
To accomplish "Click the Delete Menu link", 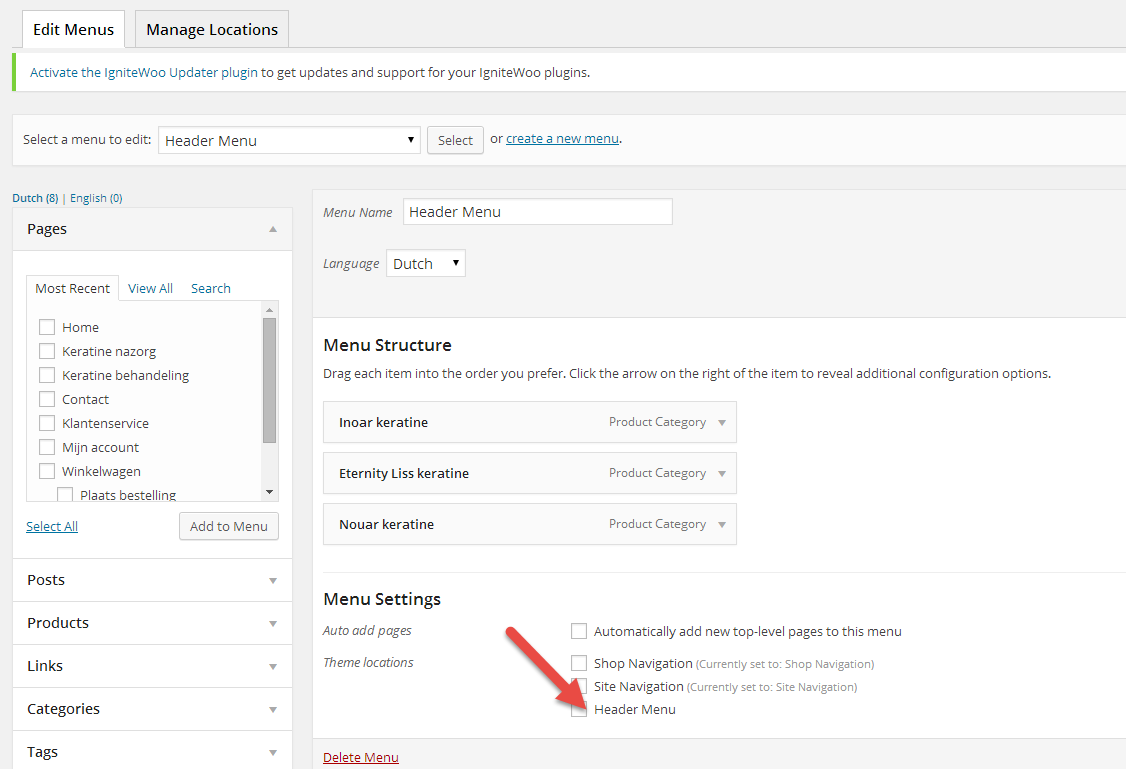I will [x=360, y=757].
